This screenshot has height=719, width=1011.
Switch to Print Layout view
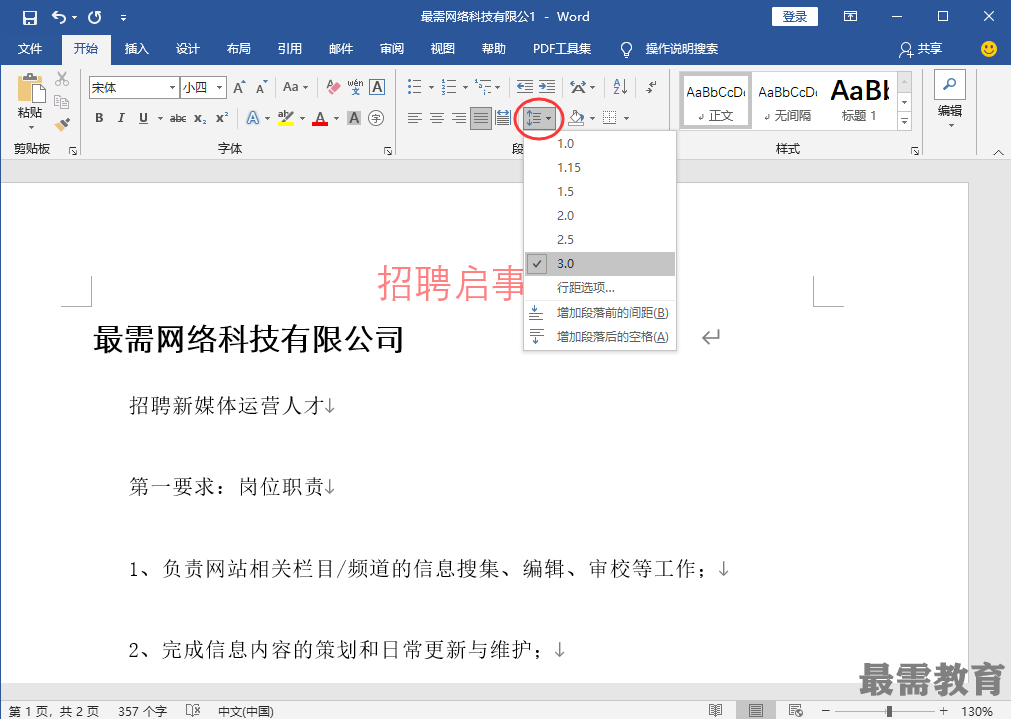pos(756,711)
